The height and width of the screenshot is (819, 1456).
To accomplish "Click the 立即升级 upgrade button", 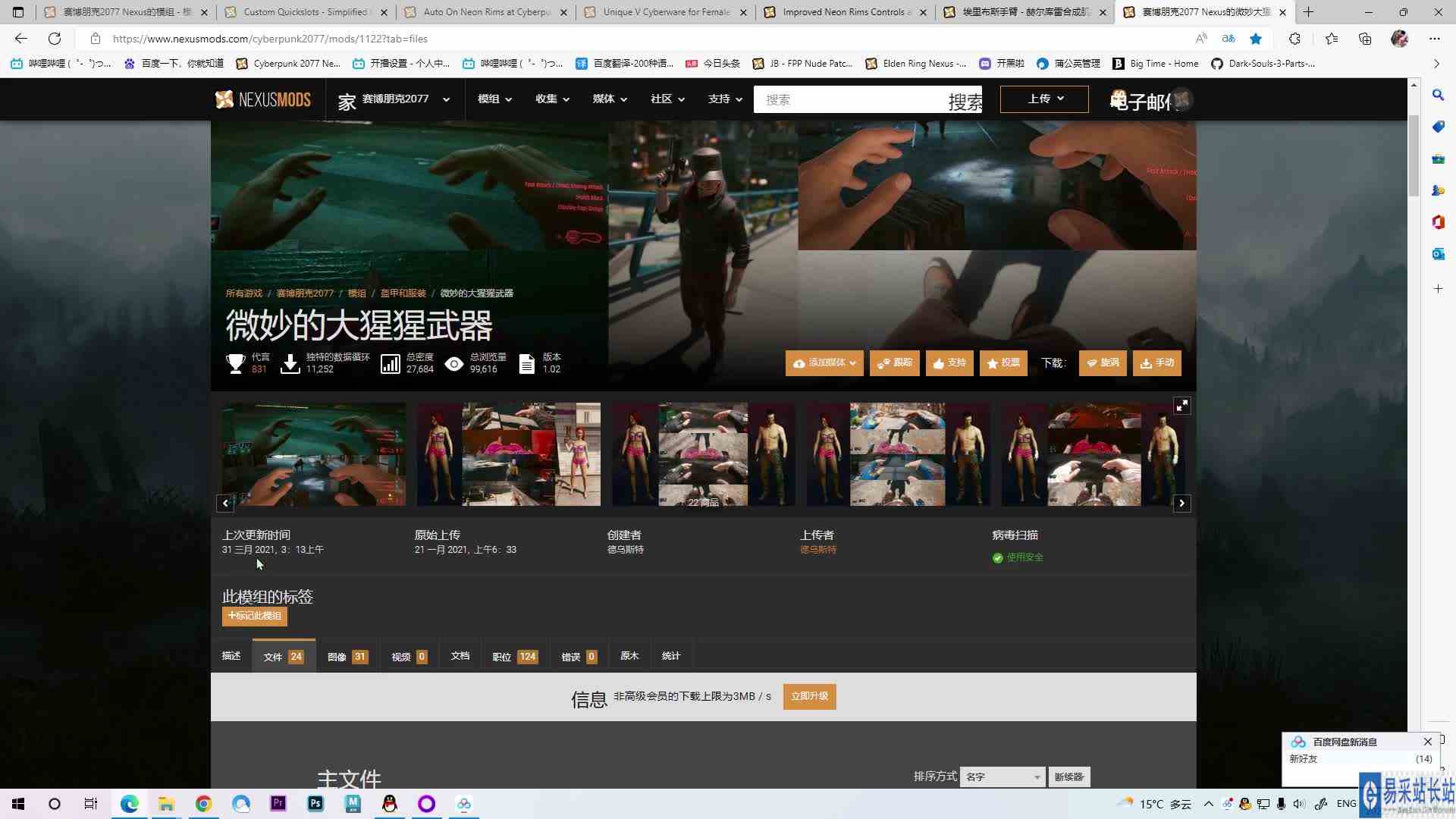I will coord(810,697).
